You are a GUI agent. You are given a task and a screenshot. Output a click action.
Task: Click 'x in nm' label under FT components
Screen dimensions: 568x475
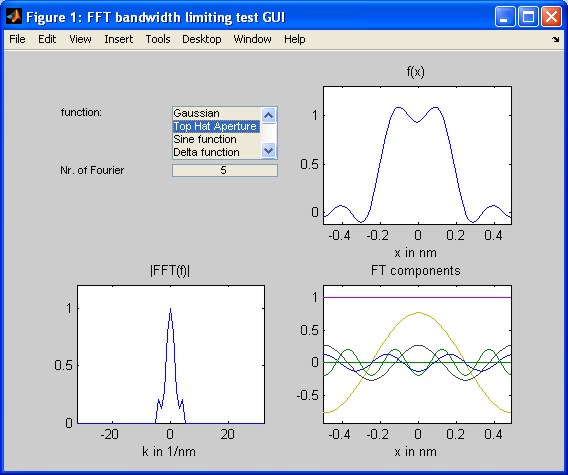(x=415, y=451)
